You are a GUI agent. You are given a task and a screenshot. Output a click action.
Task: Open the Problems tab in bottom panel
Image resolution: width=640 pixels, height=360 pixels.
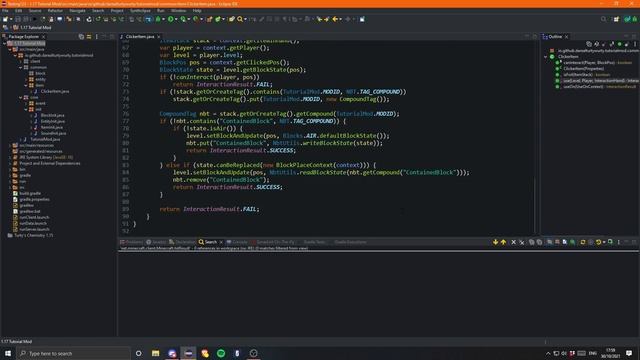pyautogui.click(x=131, y=242)
